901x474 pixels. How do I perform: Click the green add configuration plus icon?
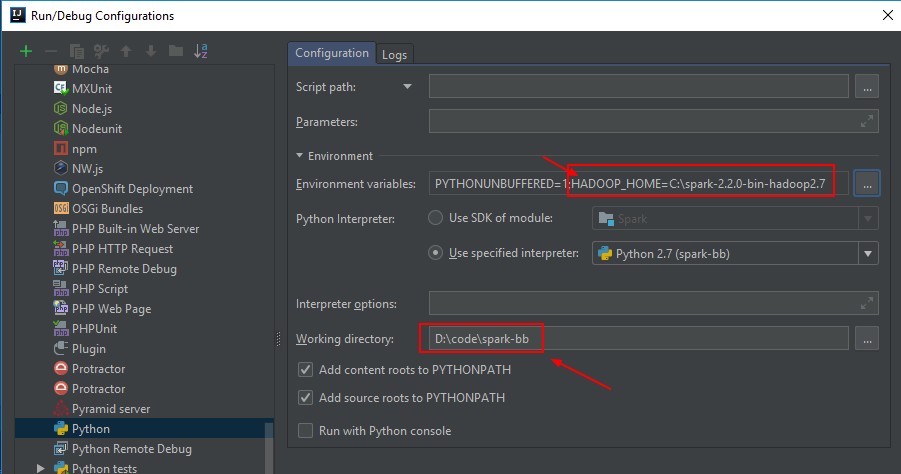point(26,51)
